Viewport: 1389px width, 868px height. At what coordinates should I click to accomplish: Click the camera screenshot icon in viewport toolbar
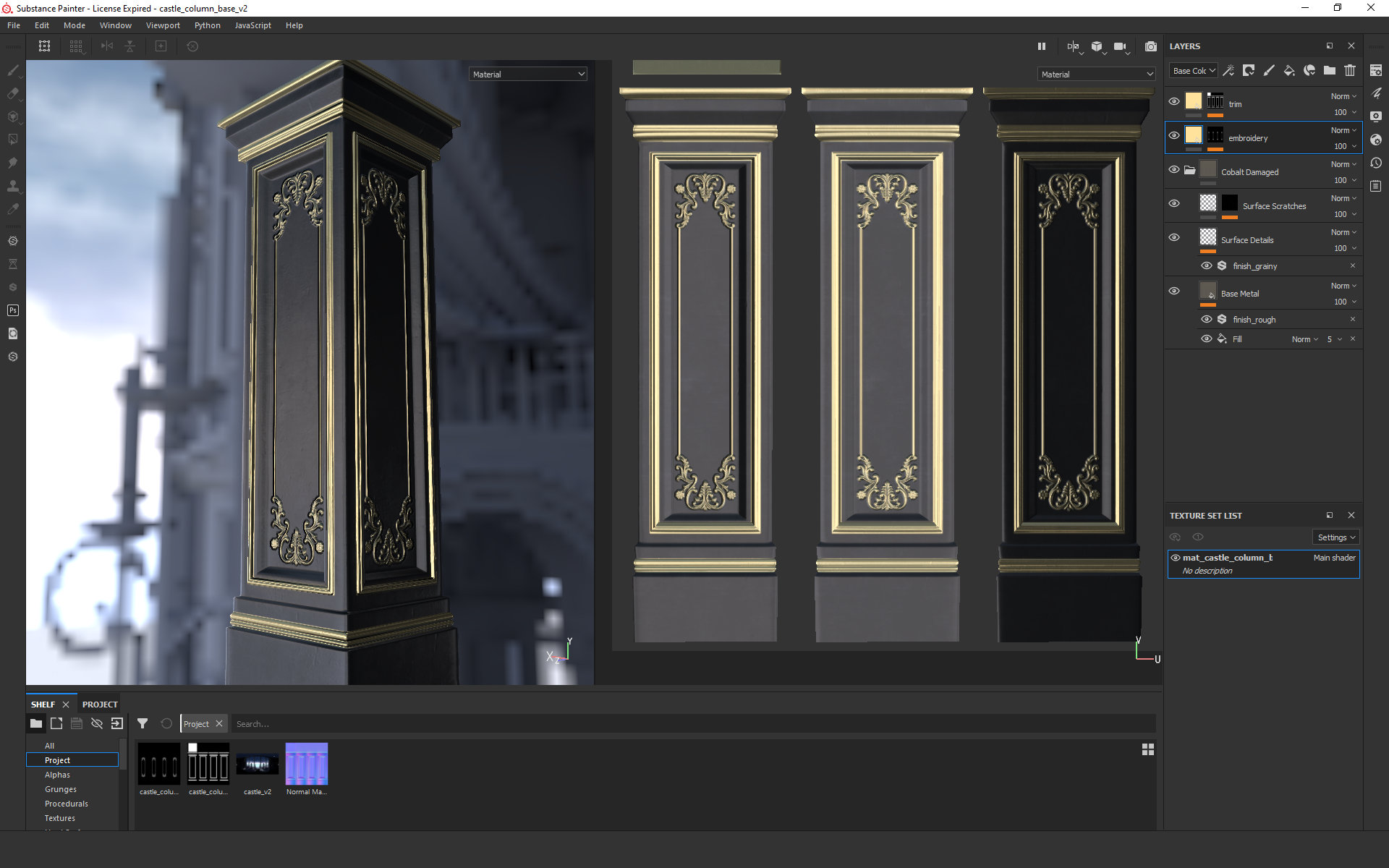1150,46
